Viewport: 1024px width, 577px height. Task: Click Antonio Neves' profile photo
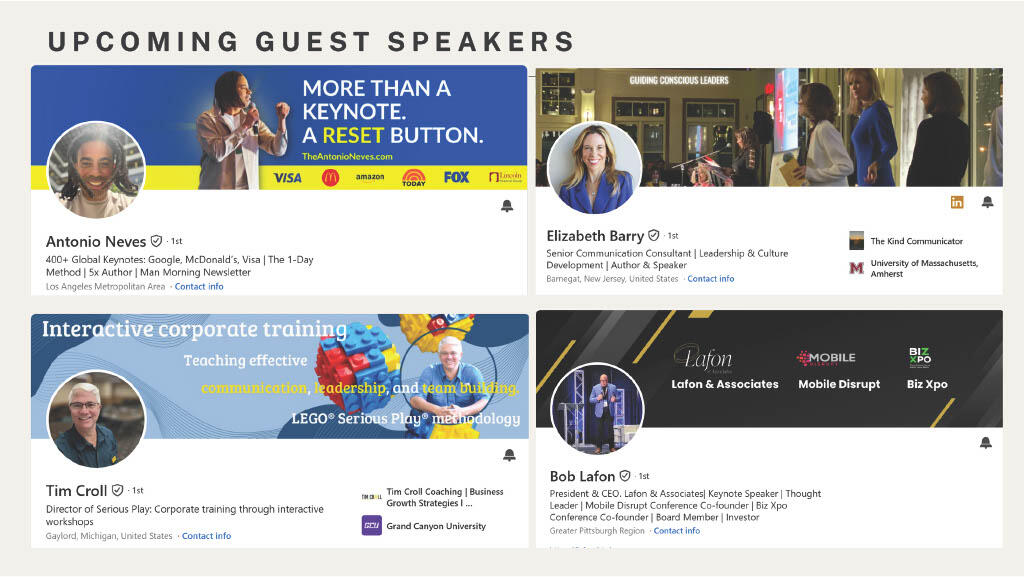pos(96,170)
